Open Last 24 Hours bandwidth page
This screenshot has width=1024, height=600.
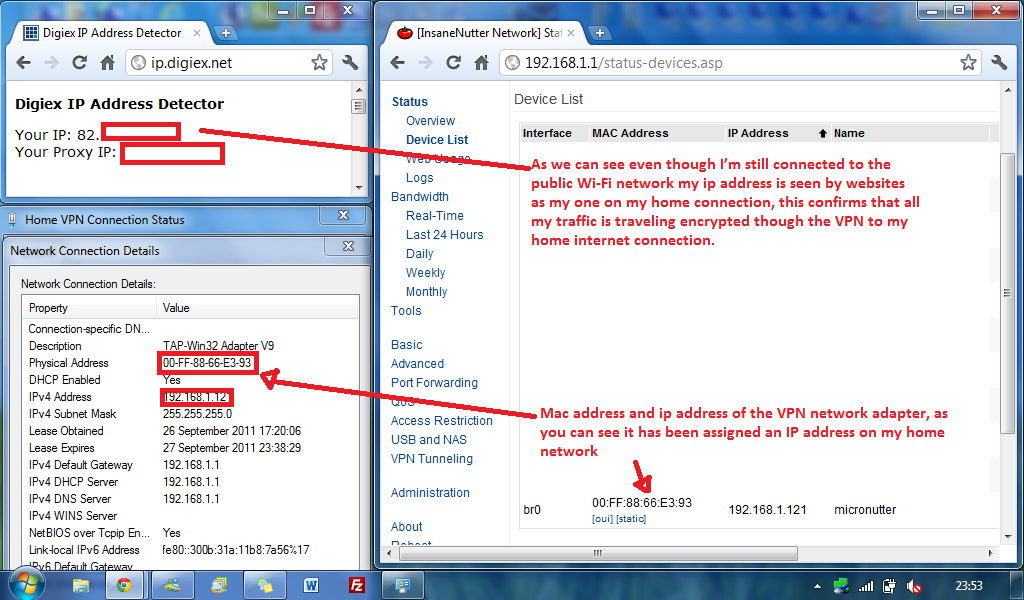coord(444,234)
